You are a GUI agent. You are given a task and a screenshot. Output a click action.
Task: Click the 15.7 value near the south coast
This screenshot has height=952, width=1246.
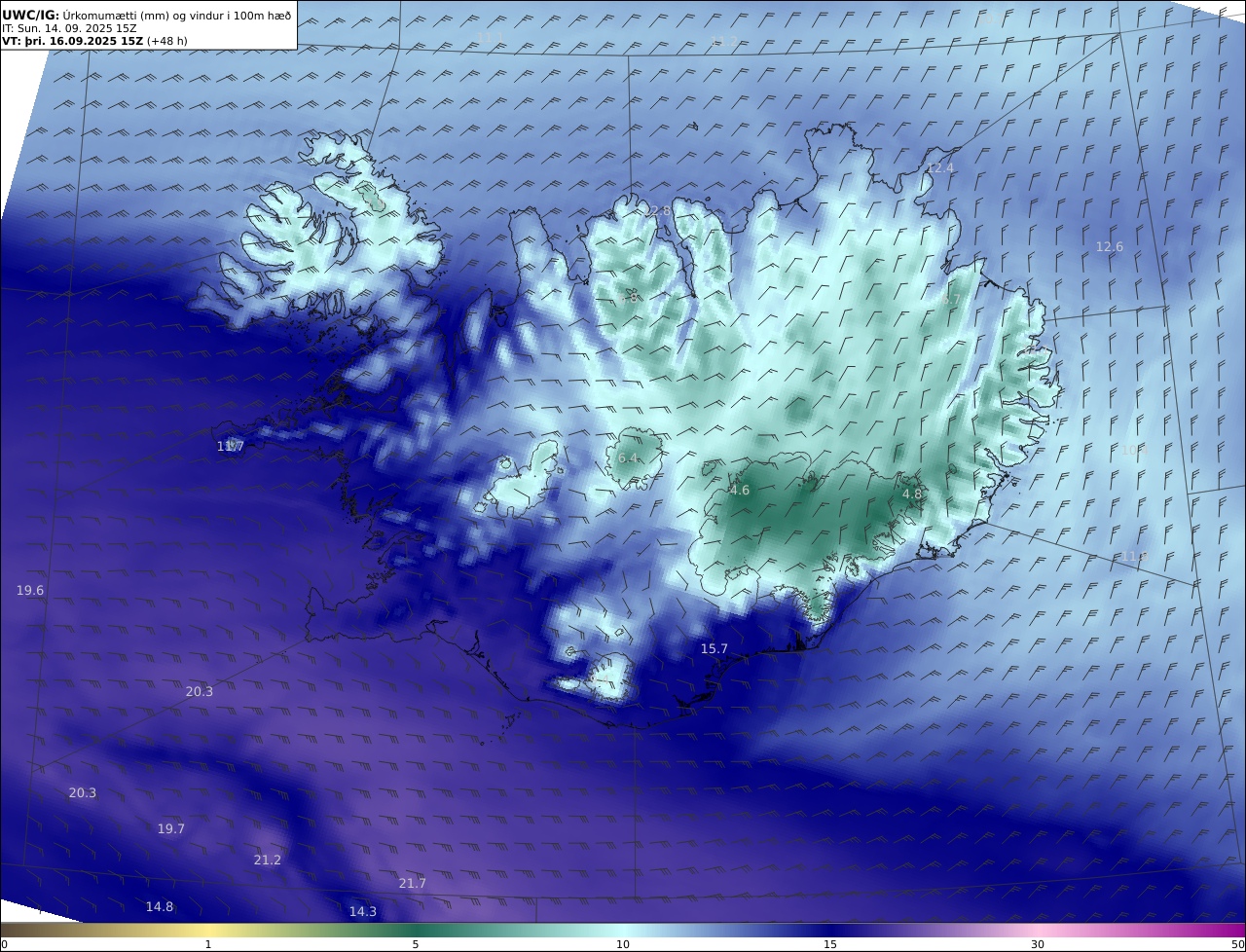[715, 648]
